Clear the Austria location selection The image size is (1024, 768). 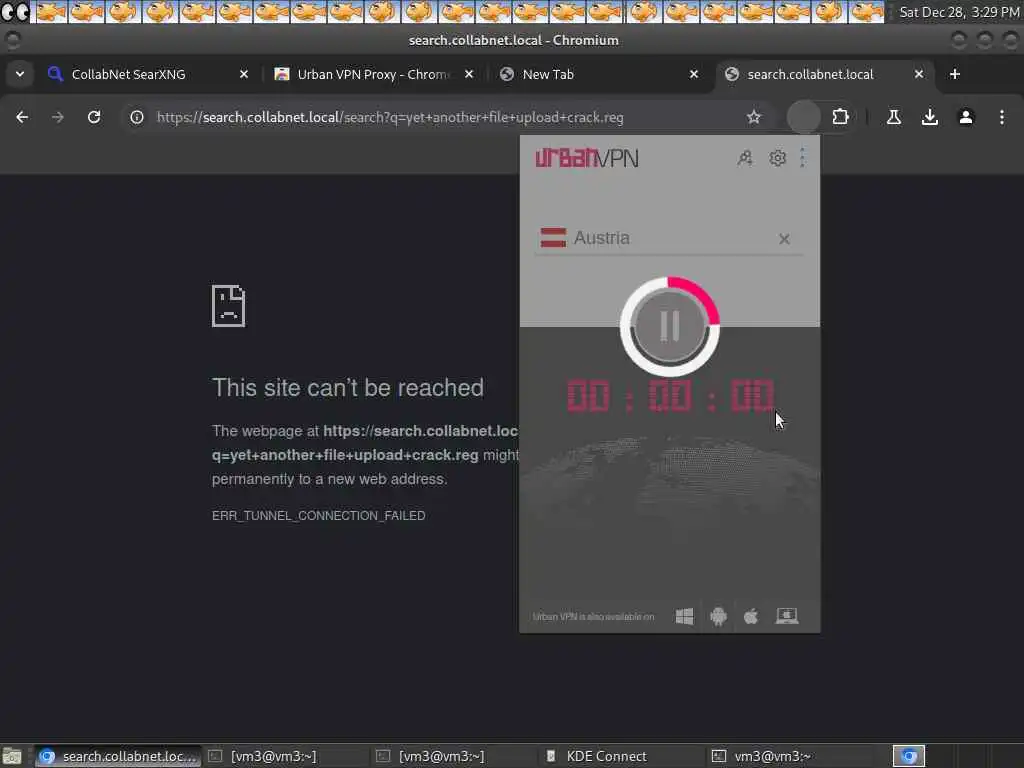click(784, 239)
